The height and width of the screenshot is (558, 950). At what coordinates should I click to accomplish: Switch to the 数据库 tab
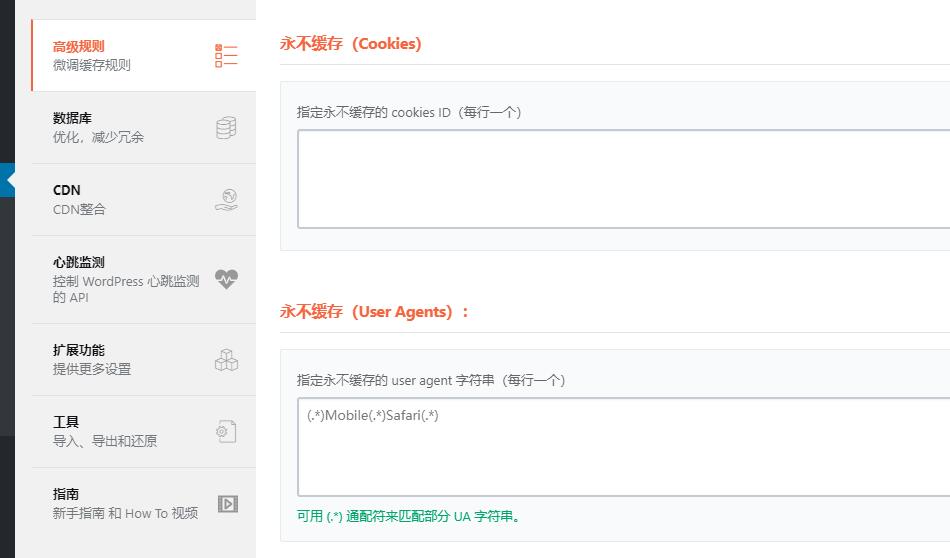click(x=72, y=118)
